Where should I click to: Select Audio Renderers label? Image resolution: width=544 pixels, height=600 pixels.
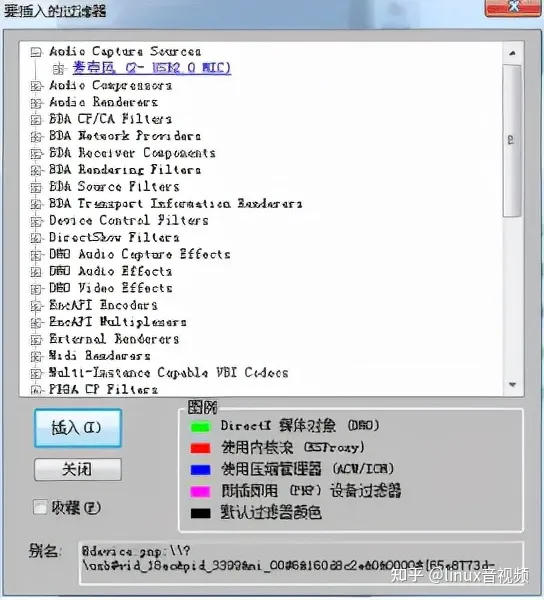coord(103,102)
